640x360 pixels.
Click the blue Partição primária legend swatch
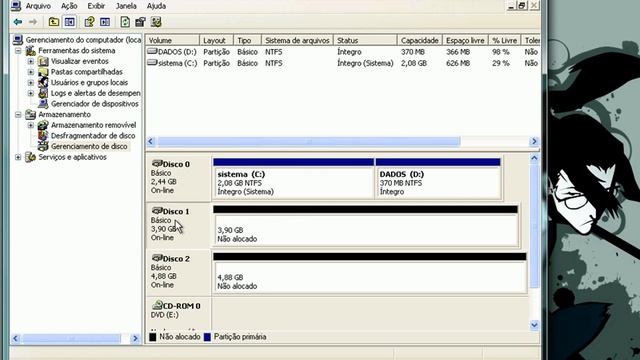[x=207, y=337]
